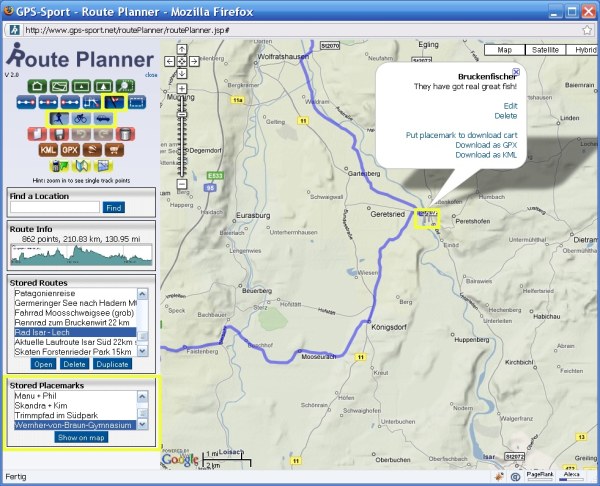Switch to Satellite view
The width and height of the screenshot is (600, 486).
click(545, 50)
